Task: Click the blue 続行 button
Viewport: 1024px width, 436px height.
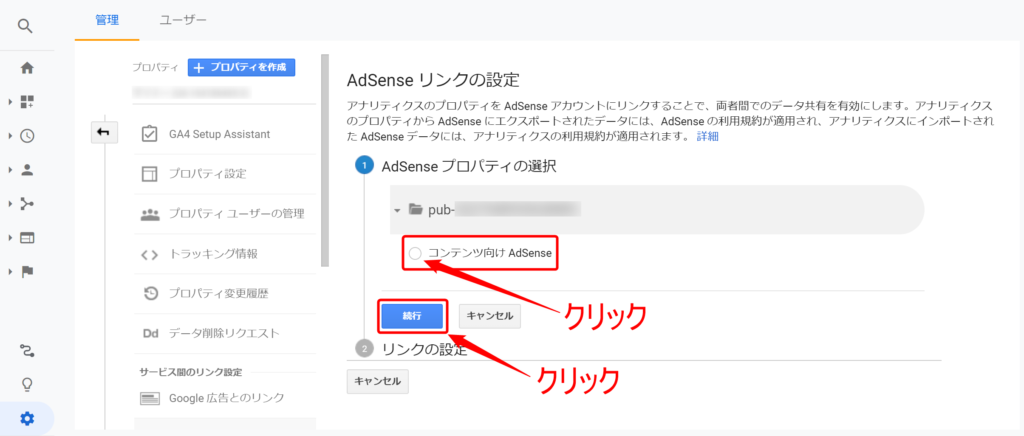Action: pos(411,316)
